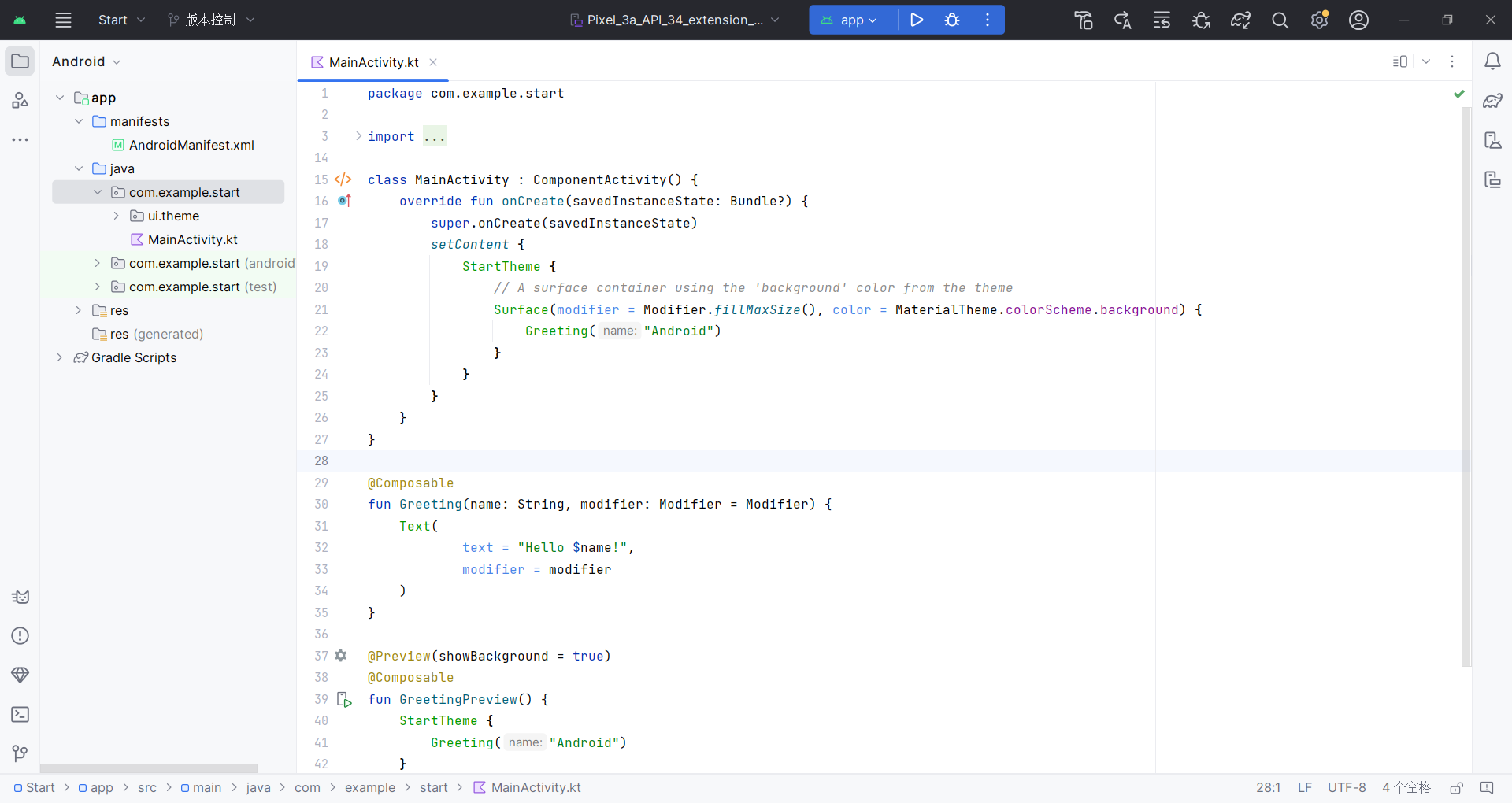Open Running Devices panel on right
1512x803 pixels.
[1492, 179]
